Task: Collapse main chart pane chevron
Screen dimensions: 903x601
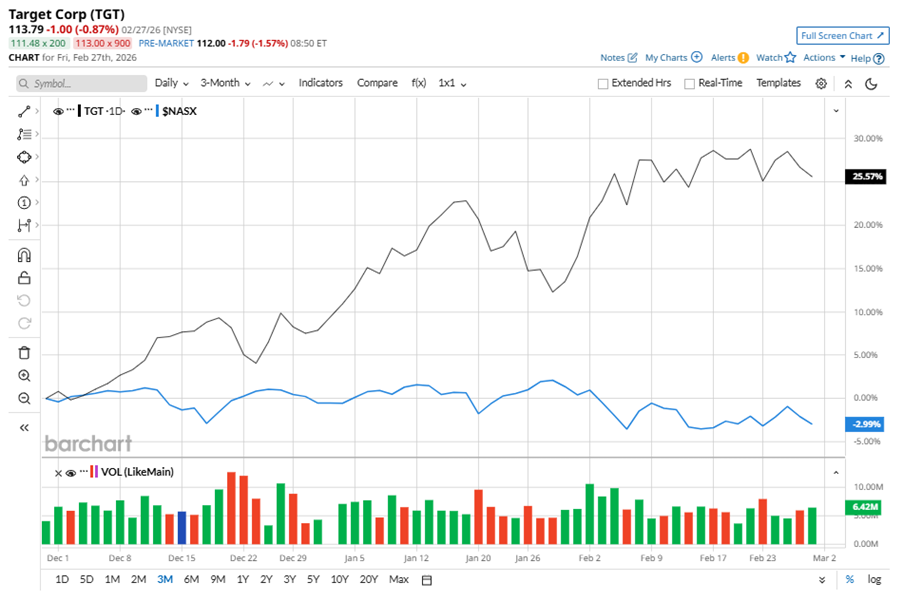Action: (x=836, y=111)
